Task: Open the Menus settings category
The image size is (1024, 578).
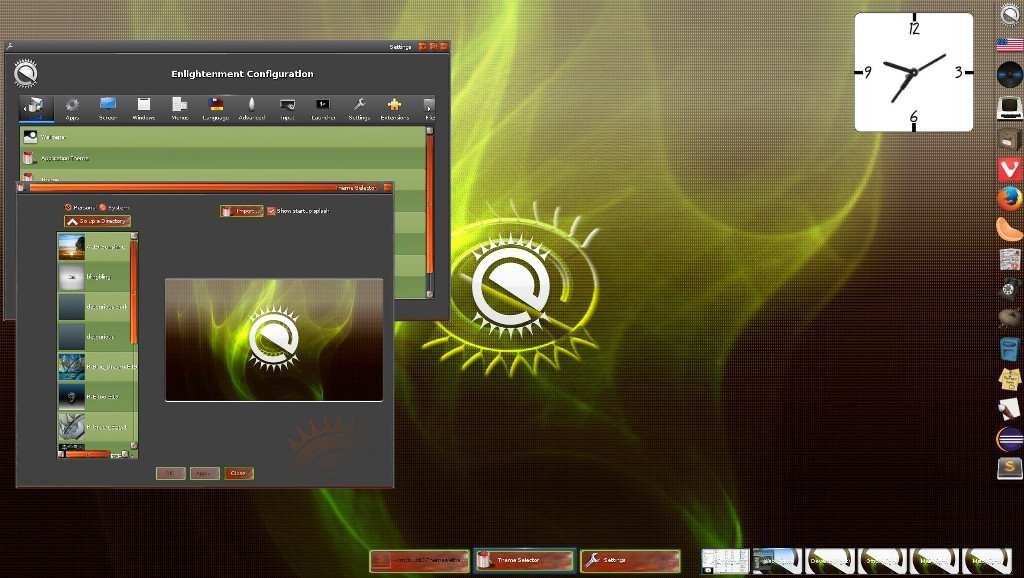Action: 180,108
